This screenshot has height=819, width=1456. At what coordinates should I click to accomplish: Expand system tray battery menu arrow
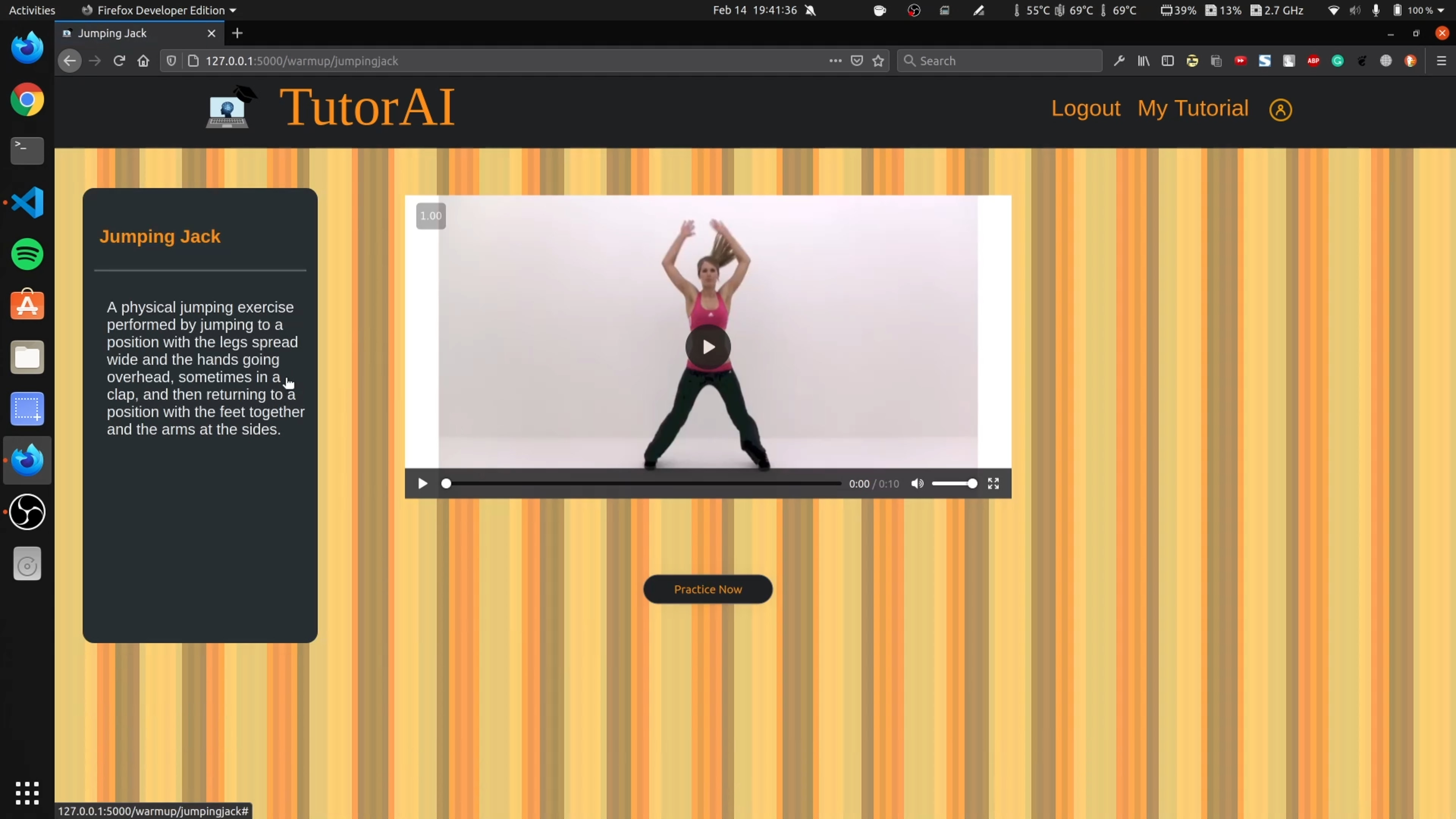pyautogui.click(x=1441, y=10)
